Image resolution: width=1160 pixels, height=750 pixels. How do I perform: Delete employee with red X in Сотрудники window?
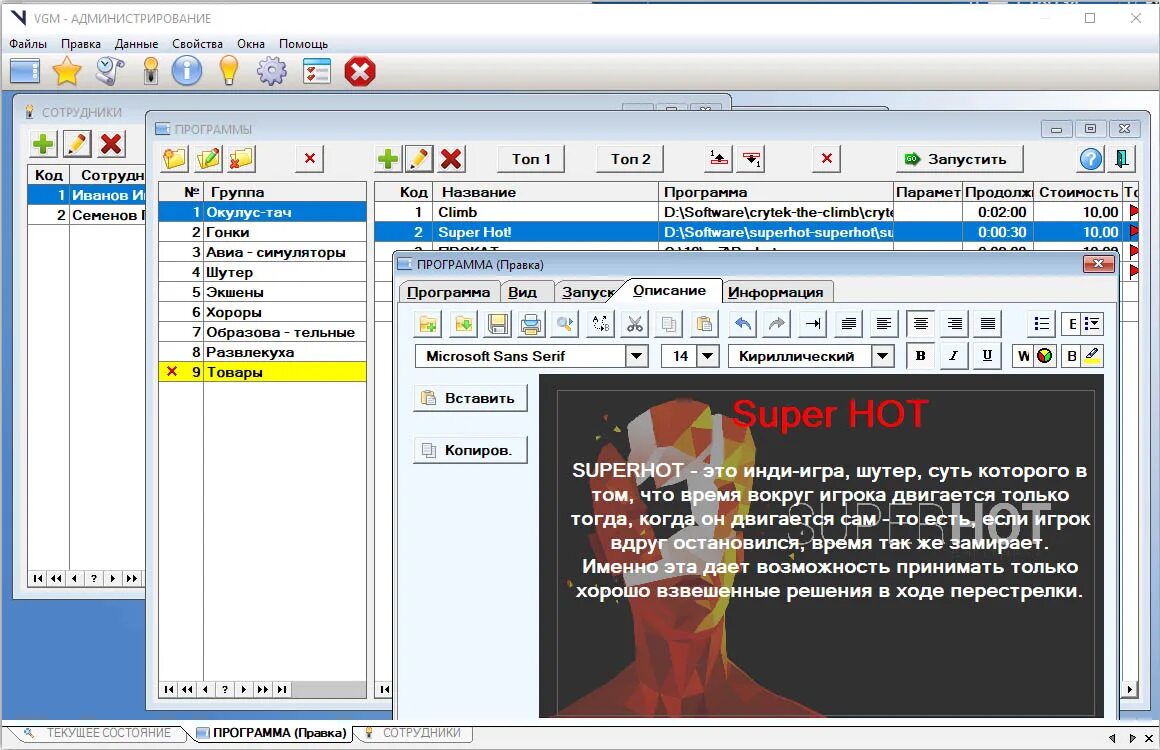(x=112, y=143)
